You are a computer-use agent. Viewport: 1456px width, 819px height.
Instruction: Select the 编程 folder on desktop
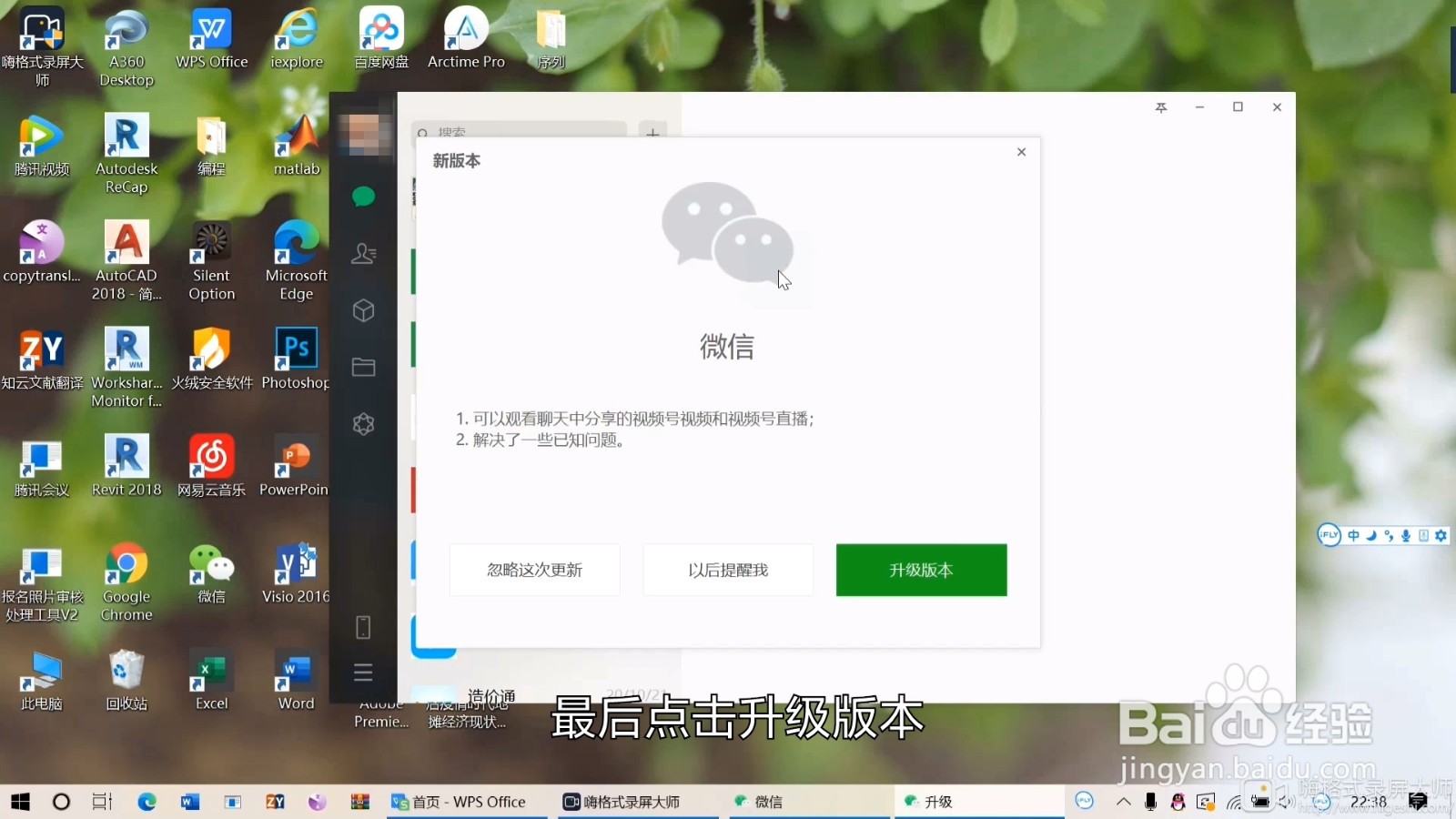[x=211, y=146]
